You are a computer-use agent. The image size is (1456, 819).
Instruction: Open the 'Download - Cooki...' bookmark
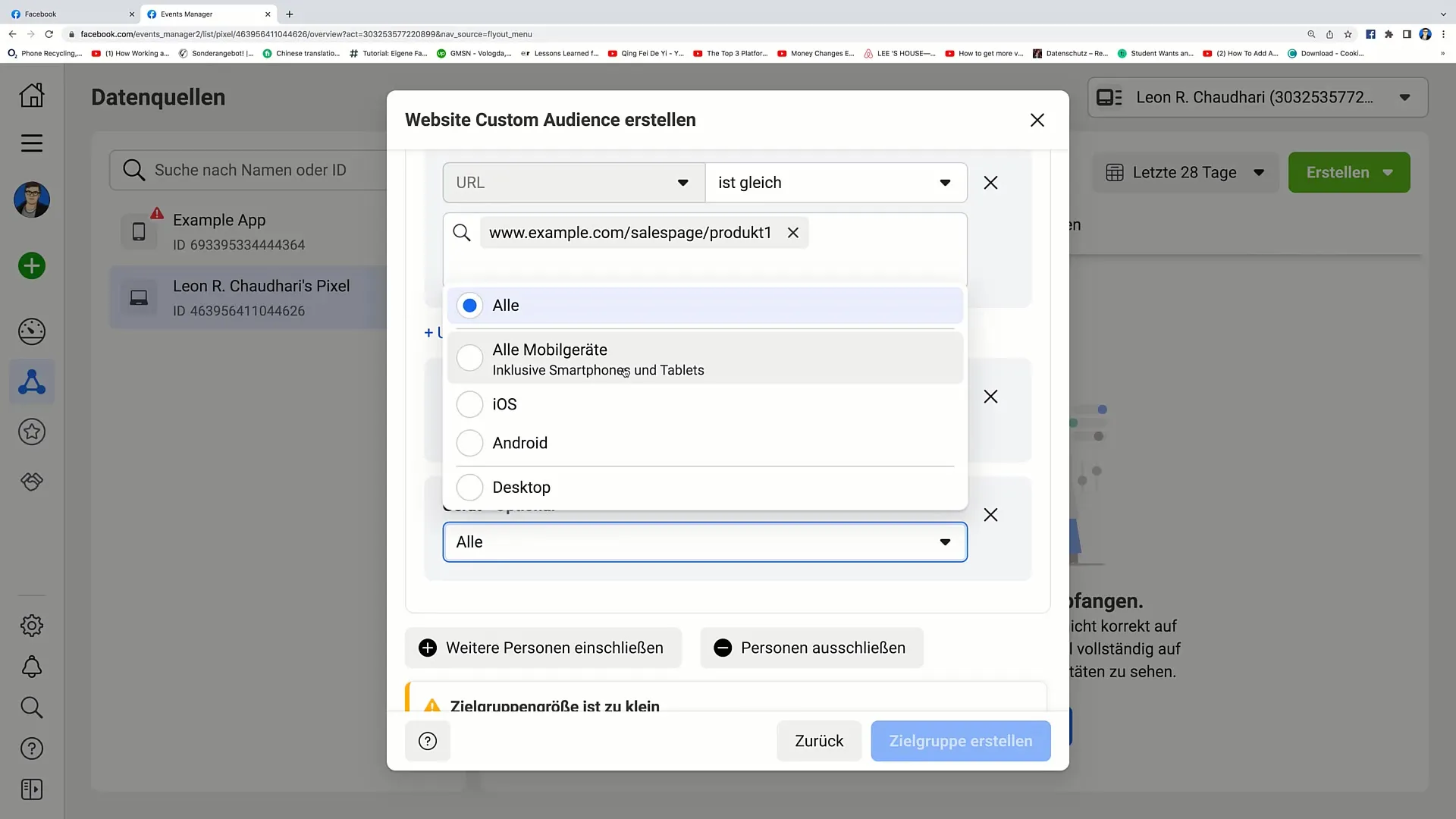[x=1326, y=54]
